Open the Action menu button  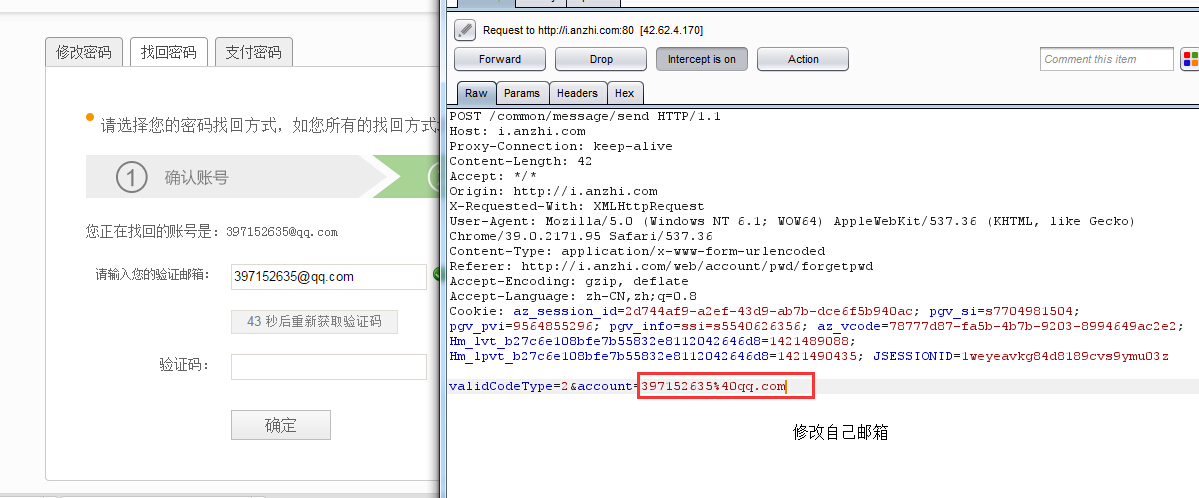(x=803, y=59)
